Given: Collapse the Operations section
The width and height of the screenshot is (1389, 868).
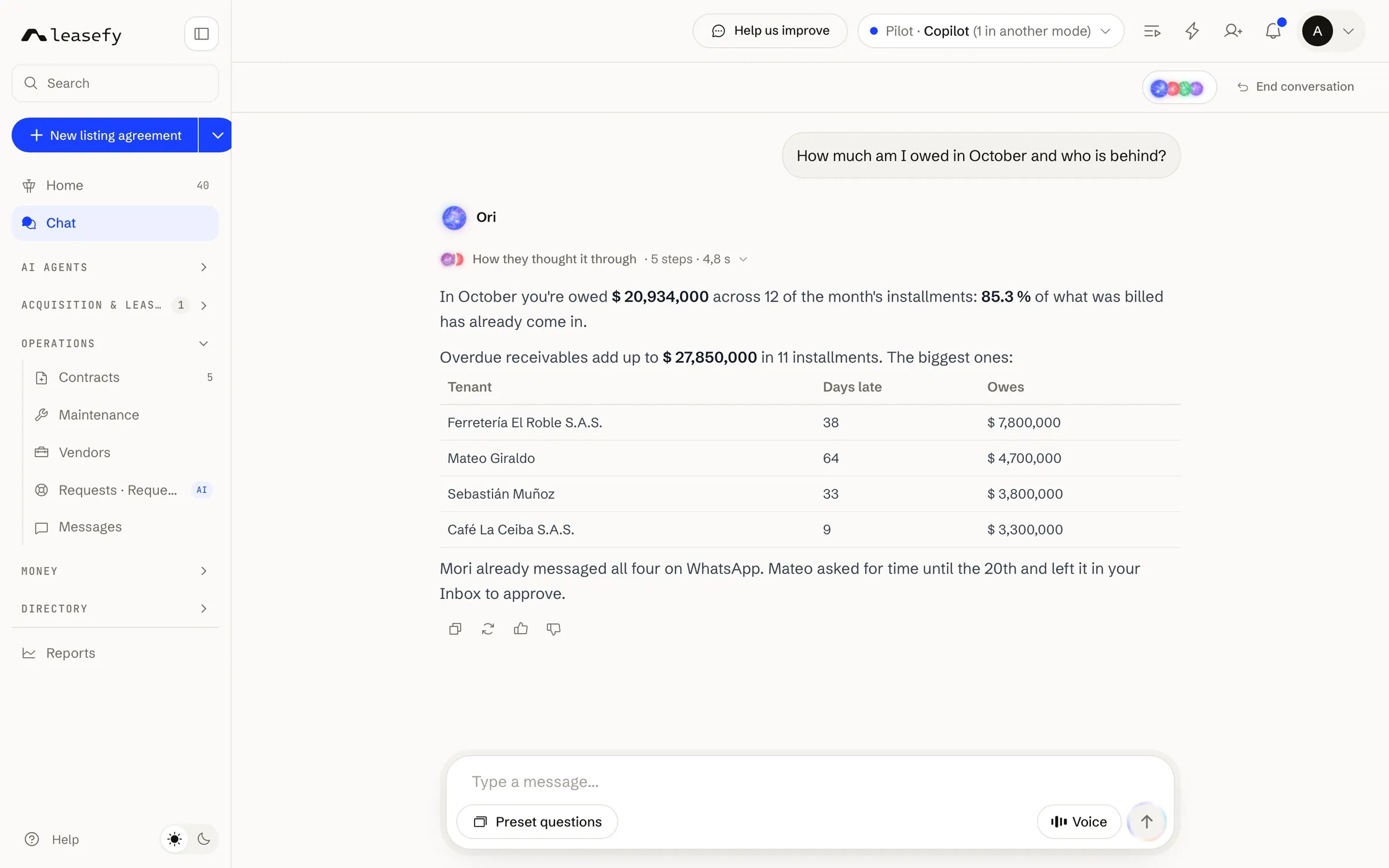Looking at the screenshot, I should point(115,344).
